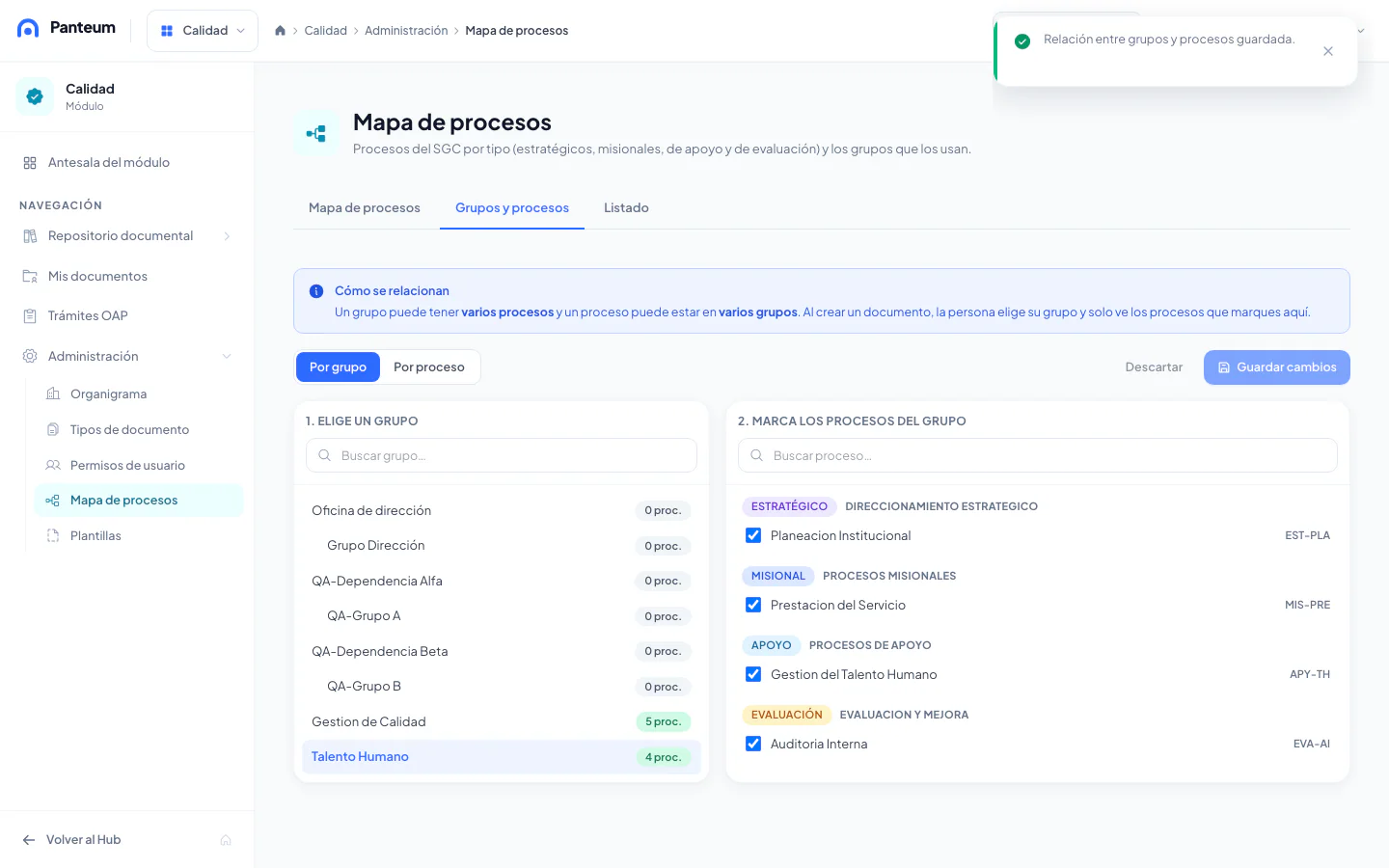Dismiss the saved notification toast
This screenshot has height=868, width=1389.
(1328, 51)
